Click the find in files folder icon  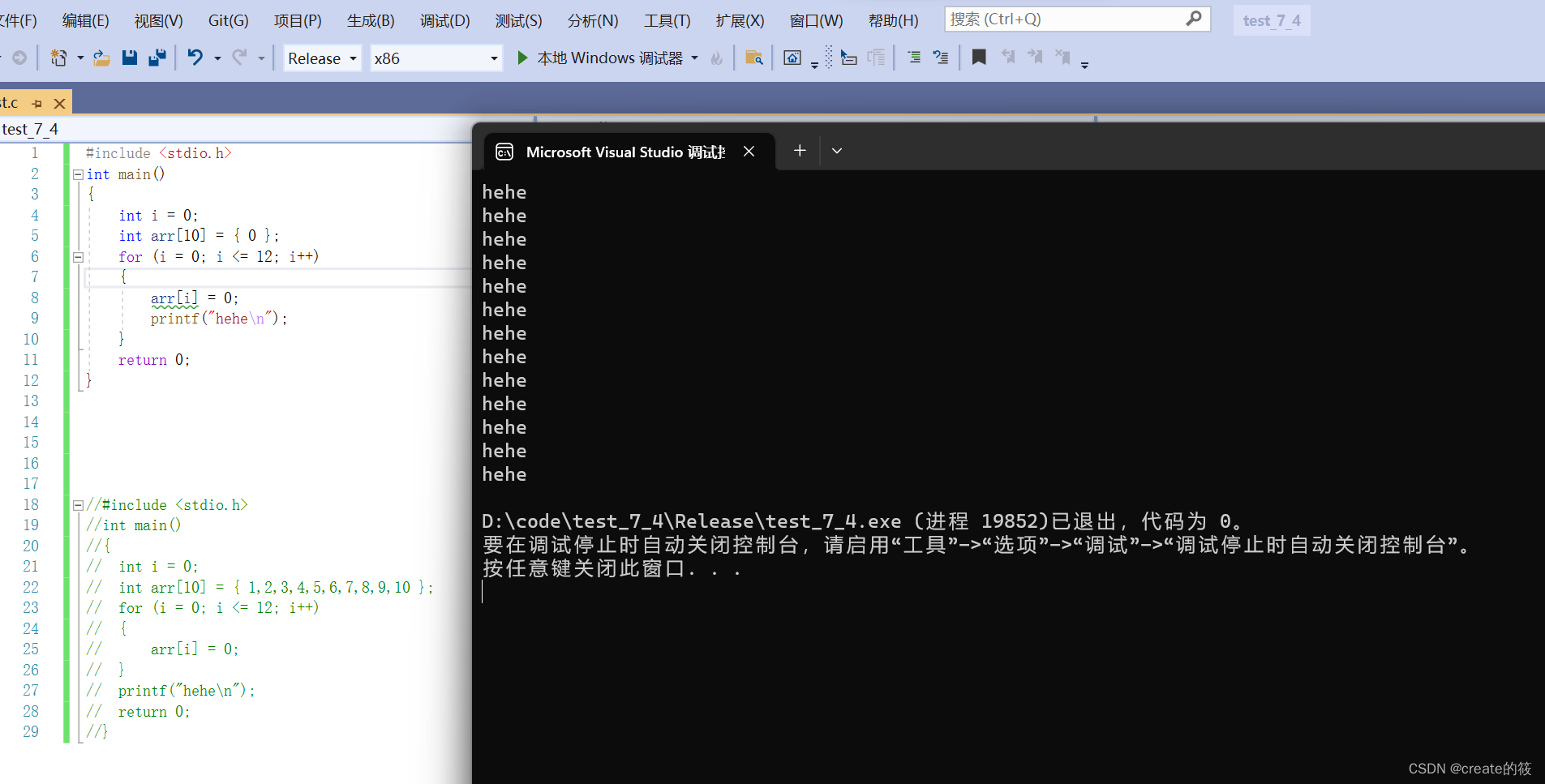[x=754, y=58]
